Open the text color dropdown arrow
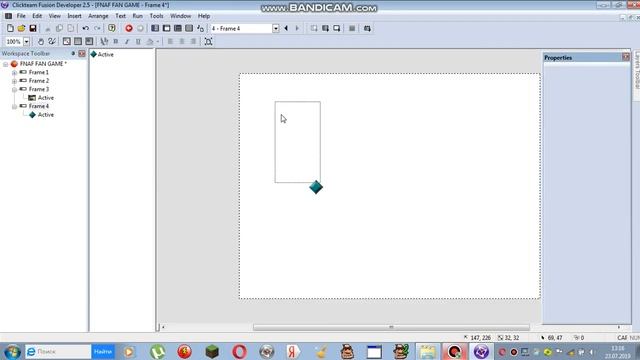The width and height of the screenshot is (640, 360). coord(158,42)
